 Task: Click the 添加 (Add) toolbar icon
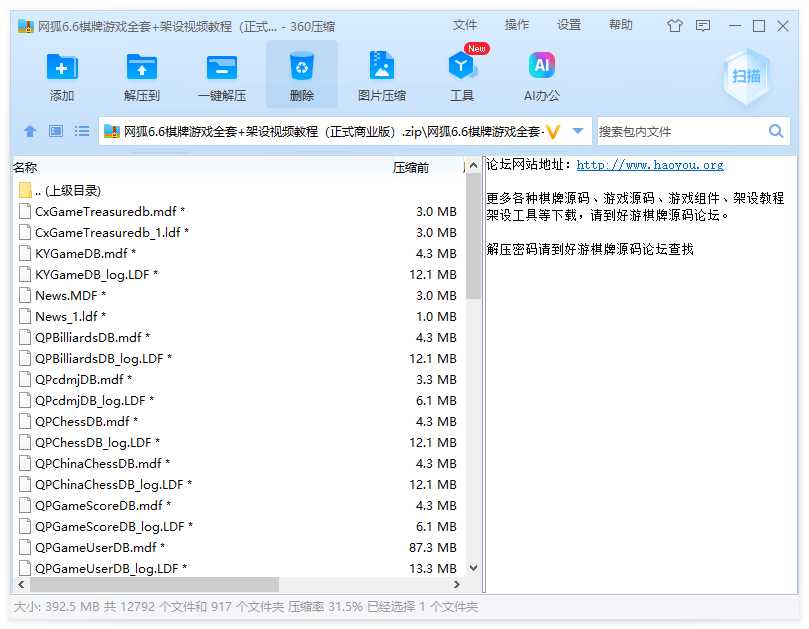[x=62, y=67]
